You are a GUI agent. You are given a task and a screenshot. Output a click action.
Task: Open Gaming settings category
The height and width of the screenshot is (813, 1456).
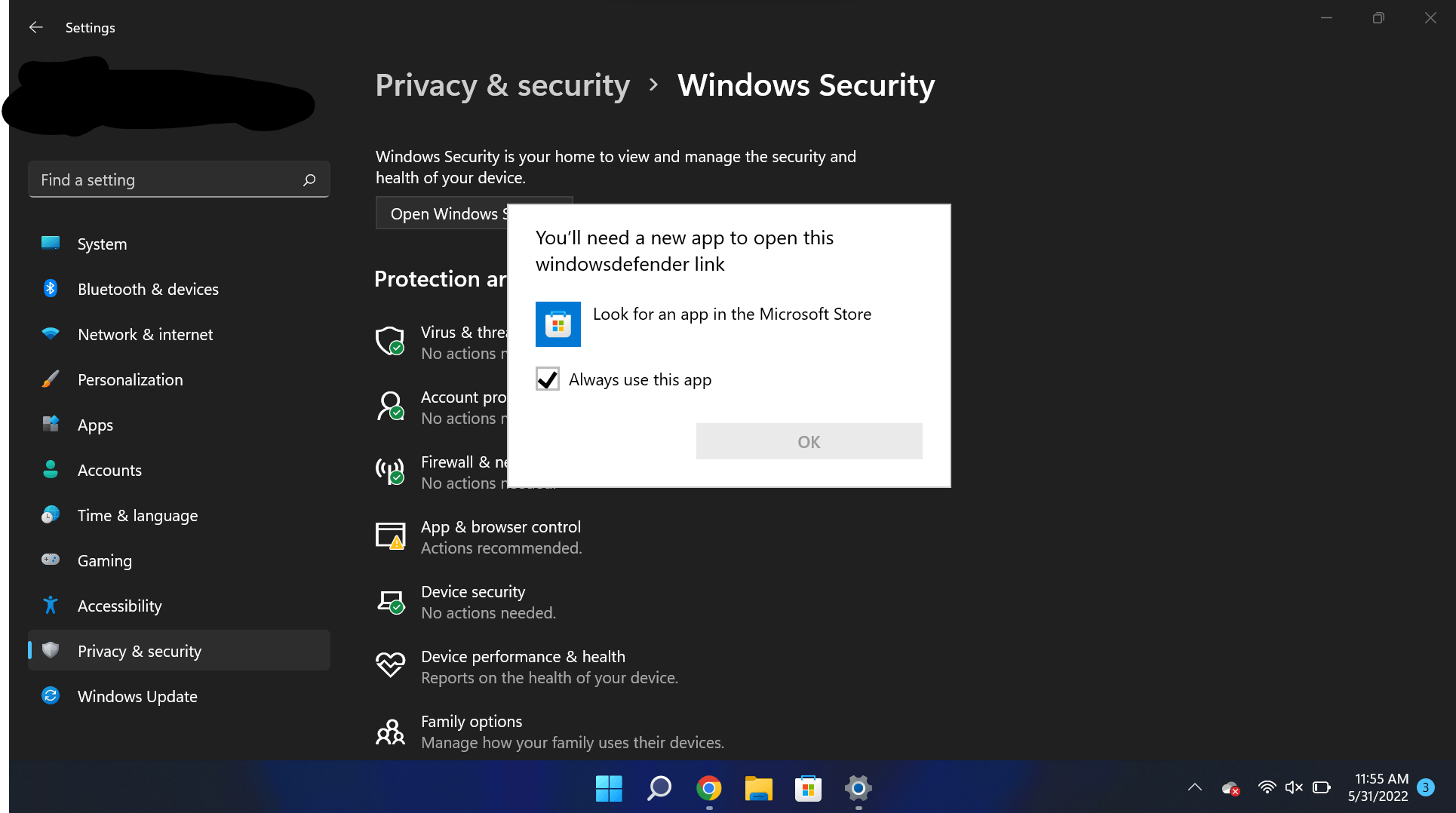(179, 560)
